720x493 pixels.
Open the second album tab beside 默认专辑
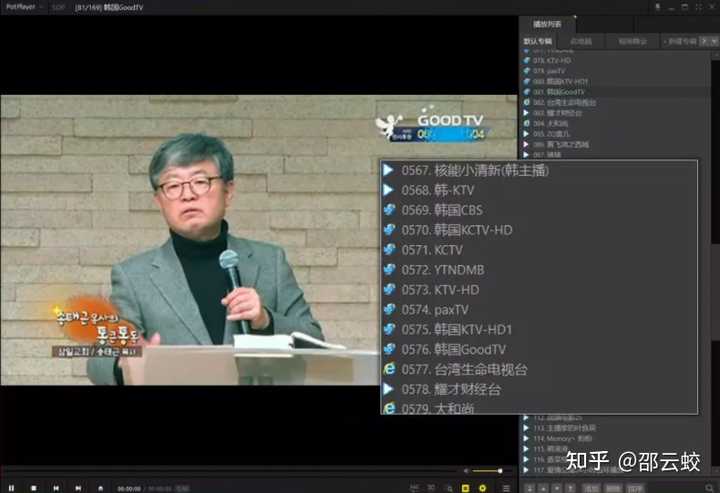pos(581,41)
